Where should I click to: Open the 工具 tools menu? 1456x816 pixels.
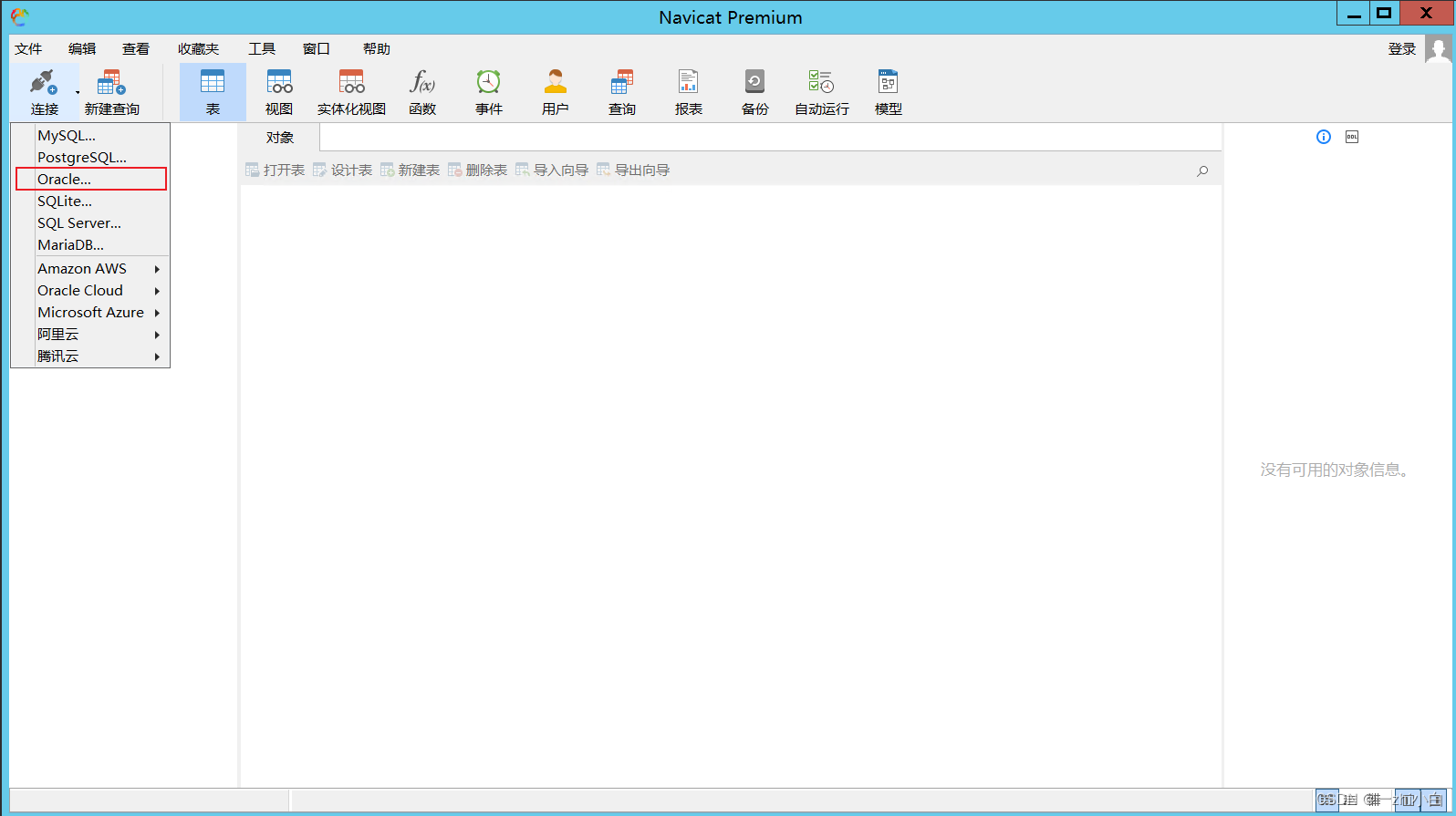coord(262,49)
